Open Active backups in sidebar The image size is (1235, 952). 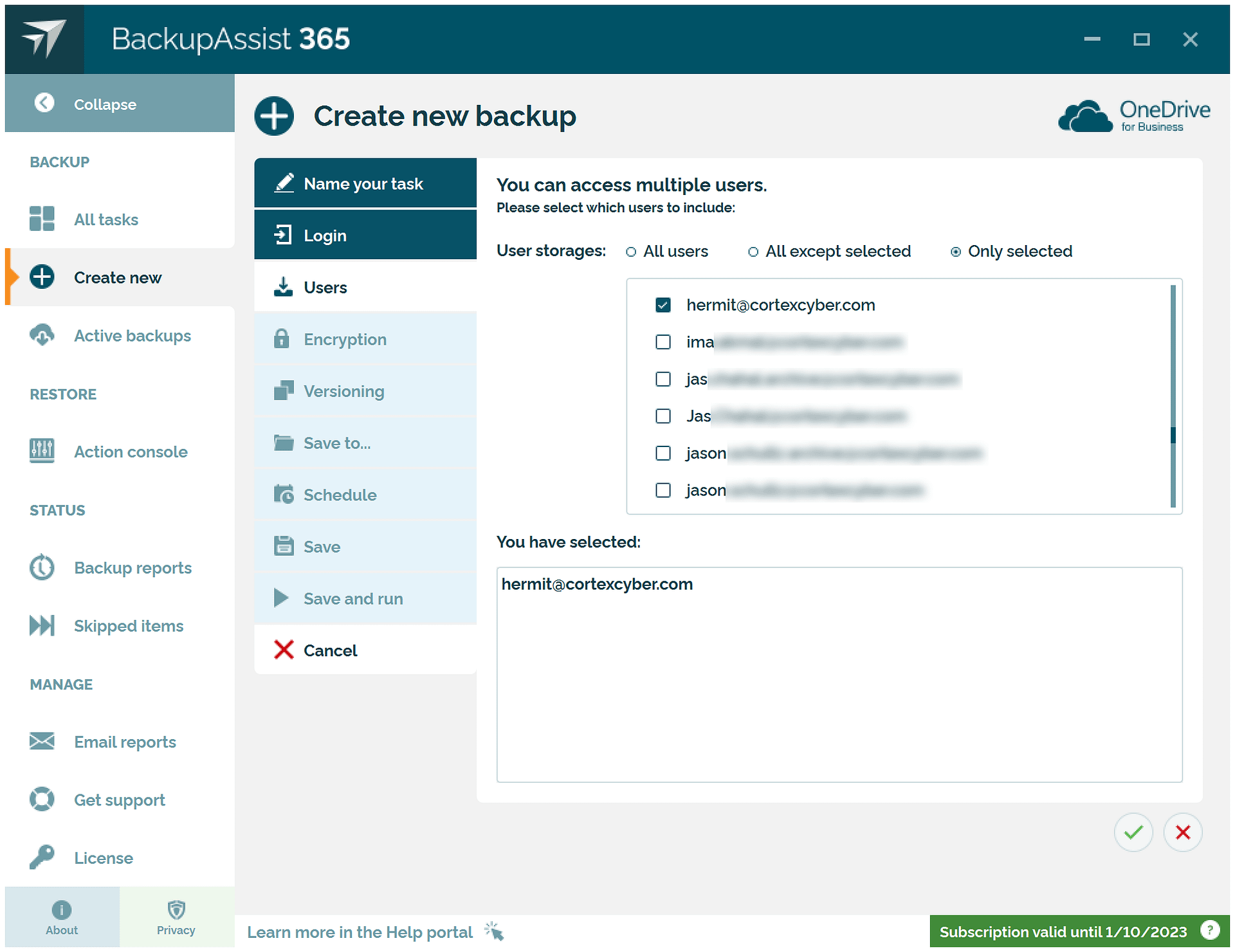coord(132,336)
